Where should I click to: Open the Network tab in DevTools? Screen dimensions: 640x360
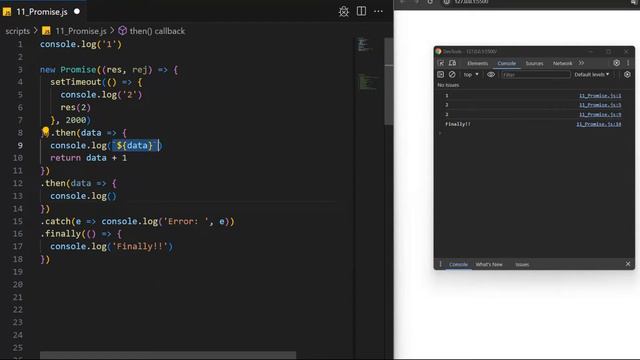point(562,63)
